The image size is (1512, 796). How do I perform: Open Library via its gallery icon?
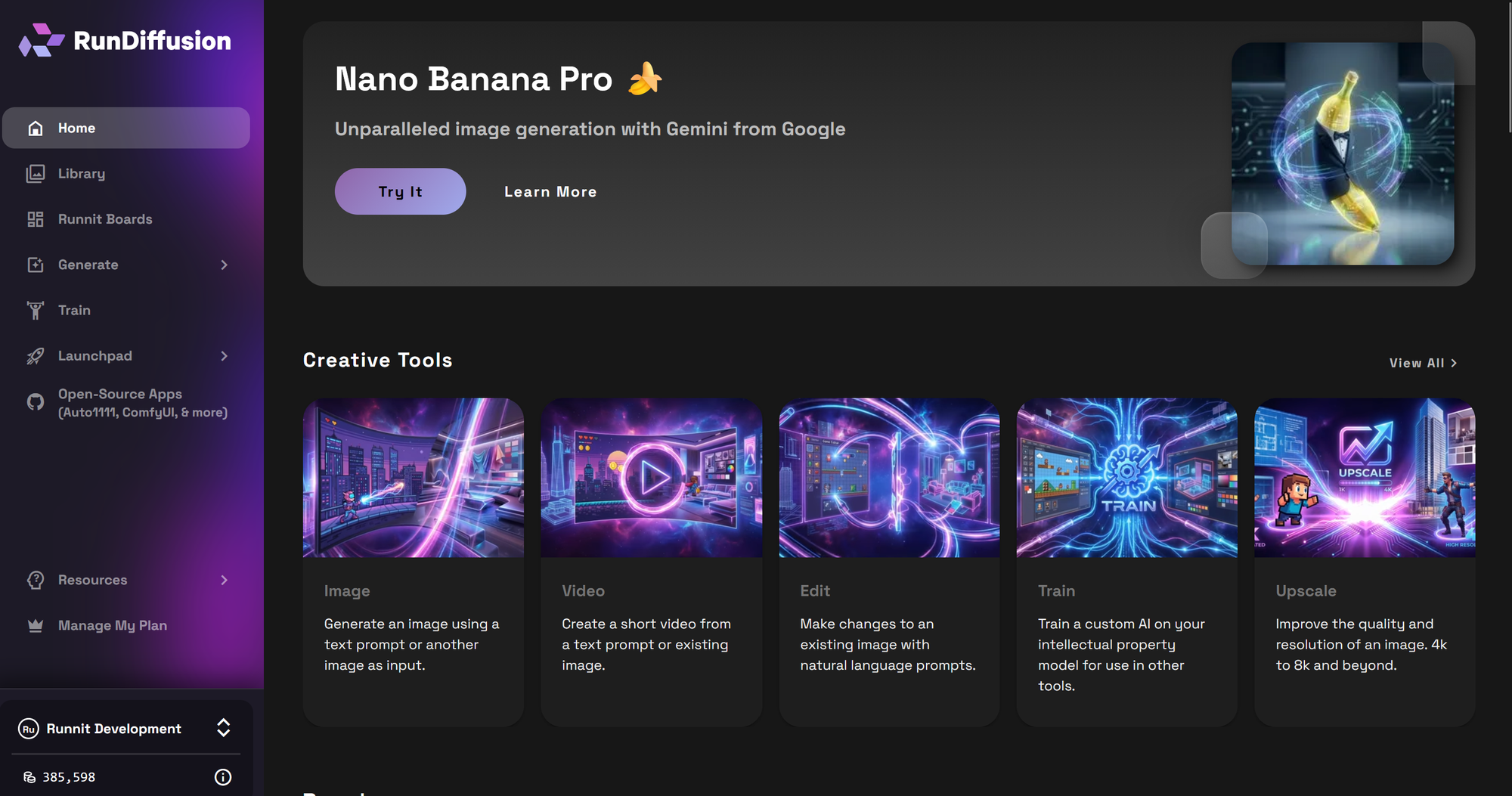36,174
